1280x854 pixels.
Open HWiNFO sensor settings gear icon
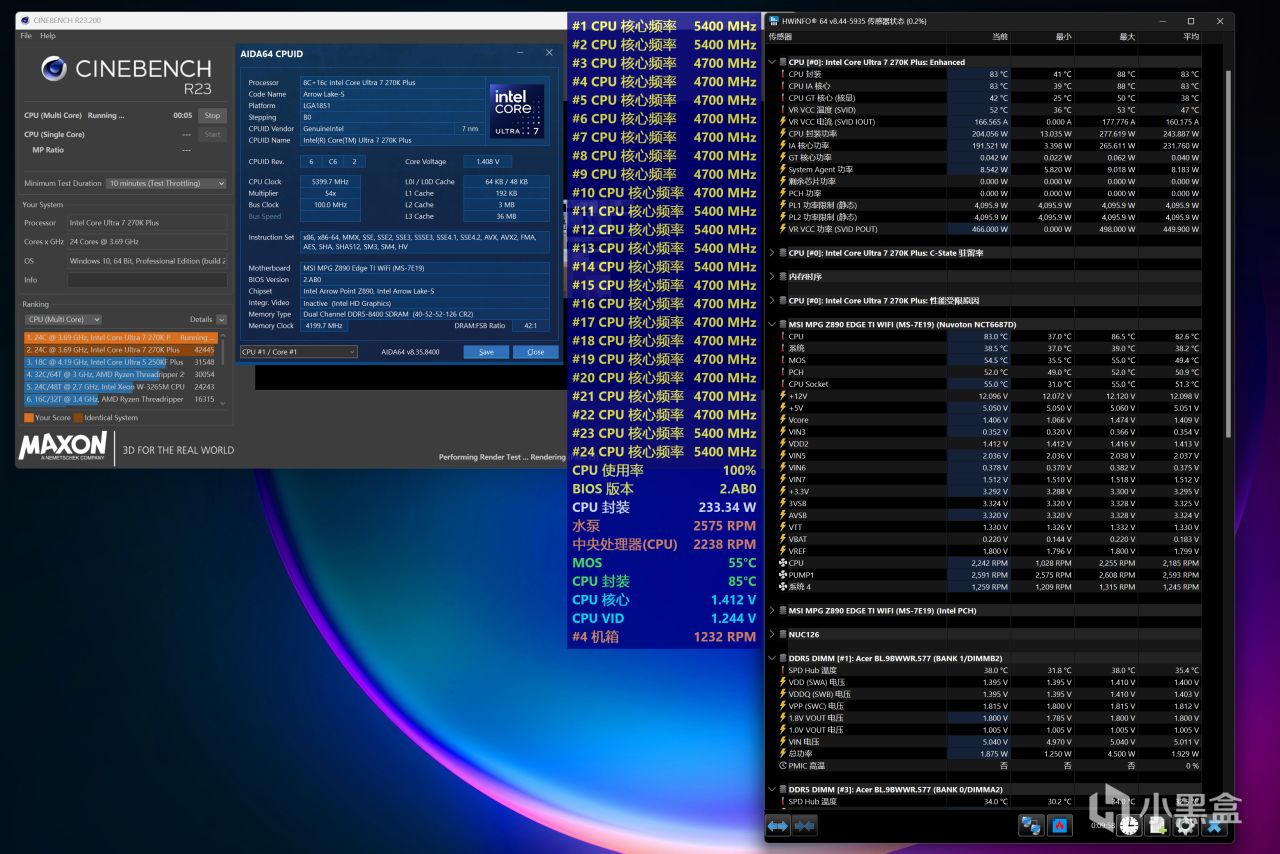point(1186,826)
